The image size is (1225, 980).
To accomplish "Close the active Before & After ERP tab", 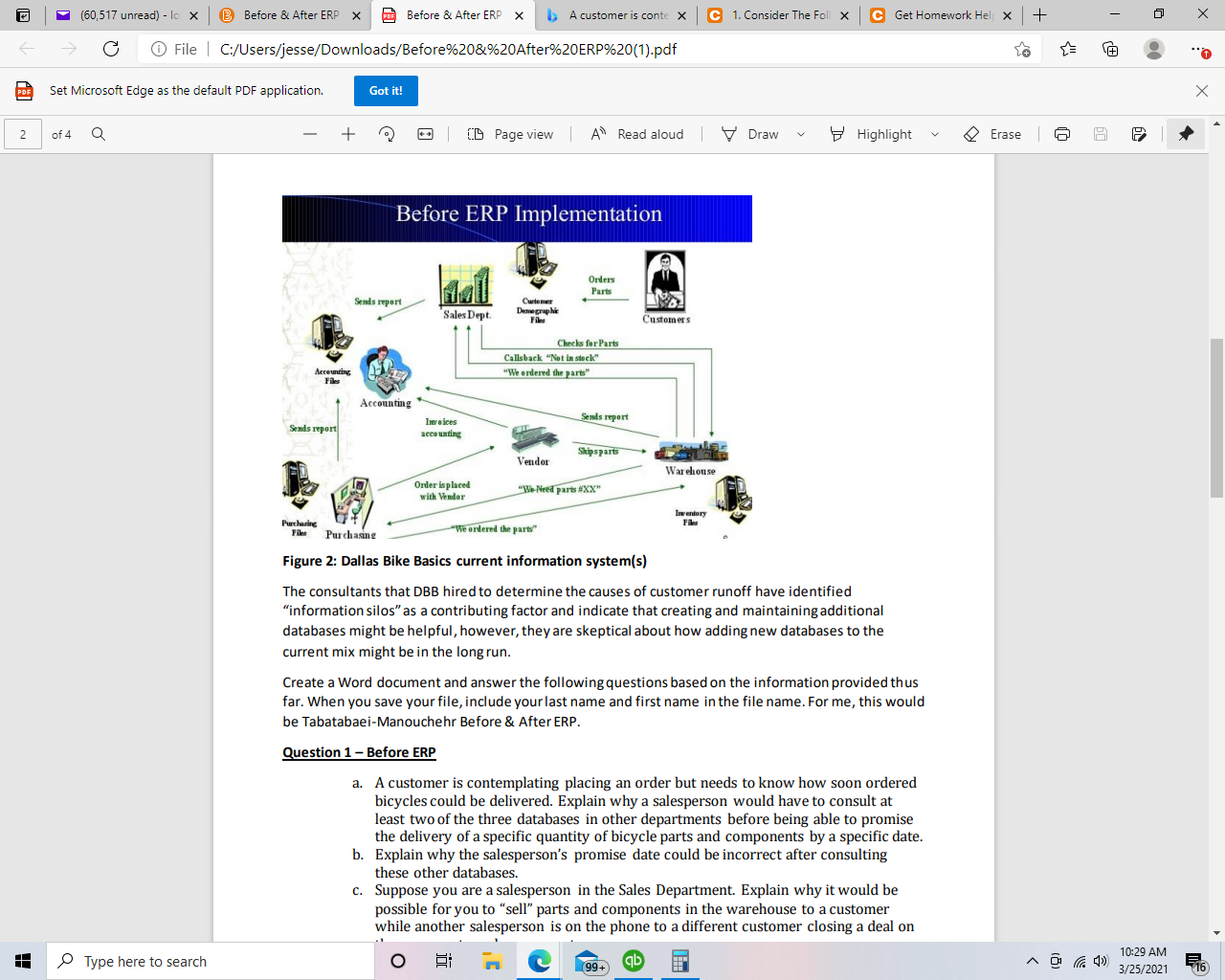I will click(x=519, y=15).
